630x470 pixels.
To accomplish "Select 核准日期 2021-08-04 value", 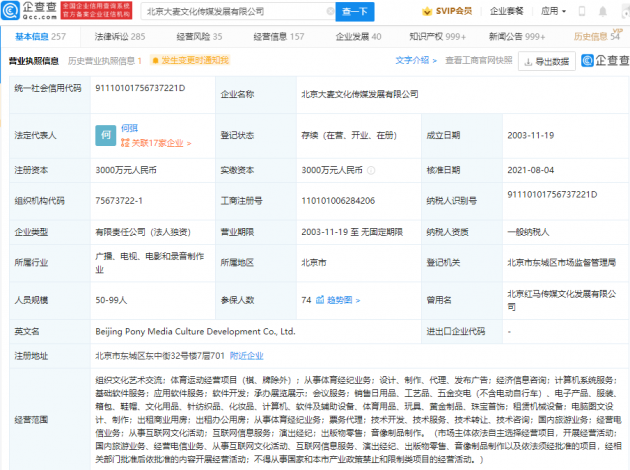I will point(531,170).
